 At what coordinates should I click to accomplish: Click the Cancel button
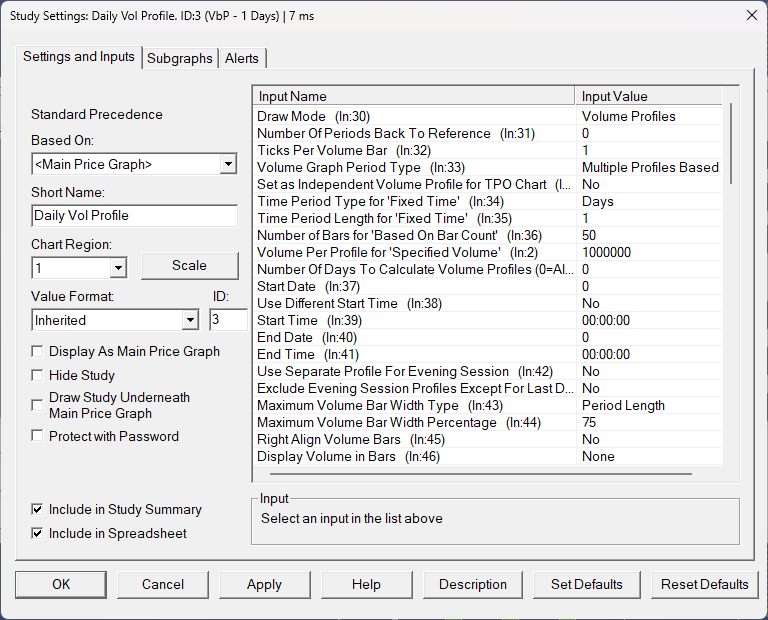[163, 584]
